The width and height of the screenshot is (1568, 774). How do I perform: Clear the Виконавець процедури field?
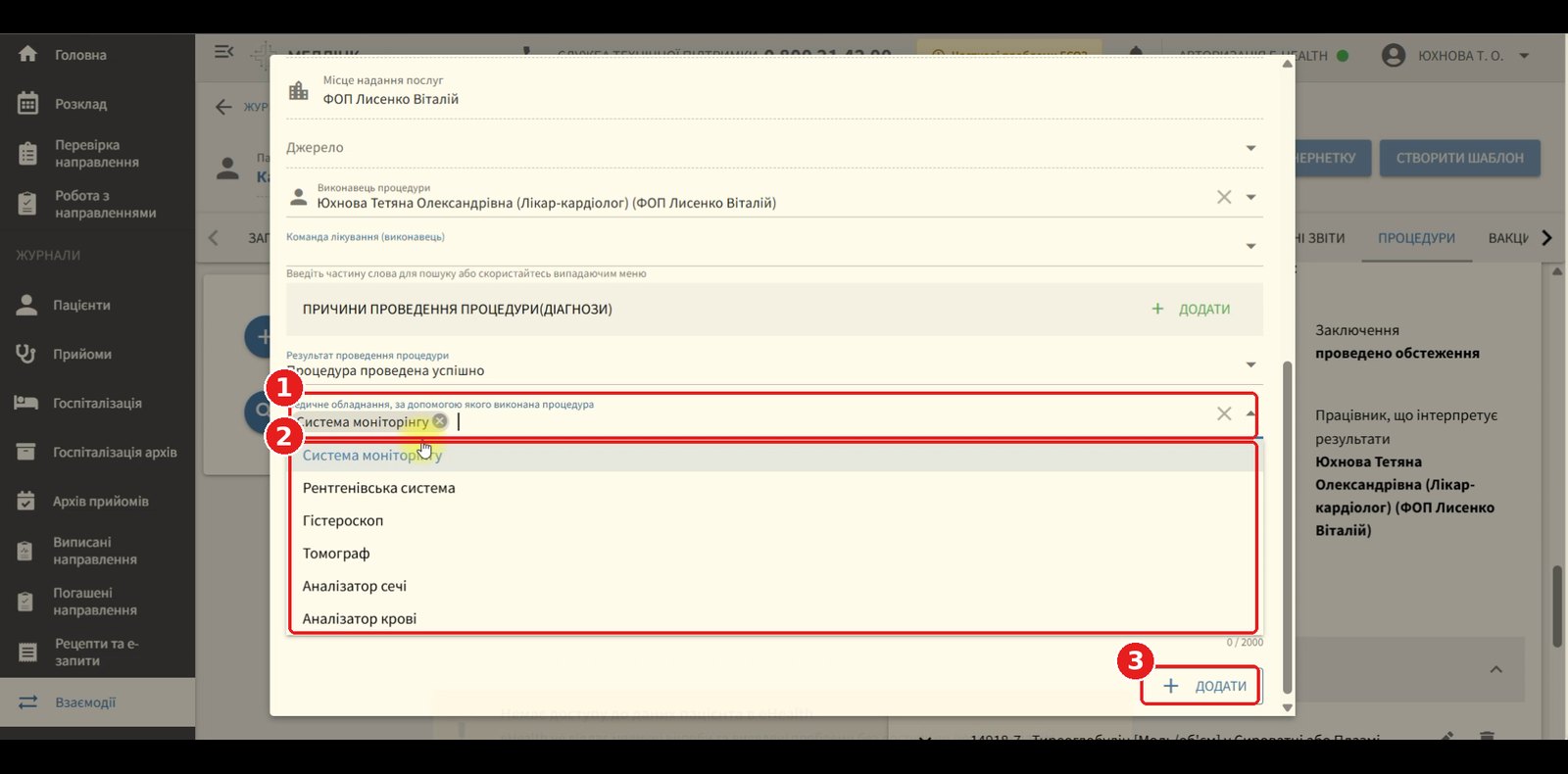1224,197
